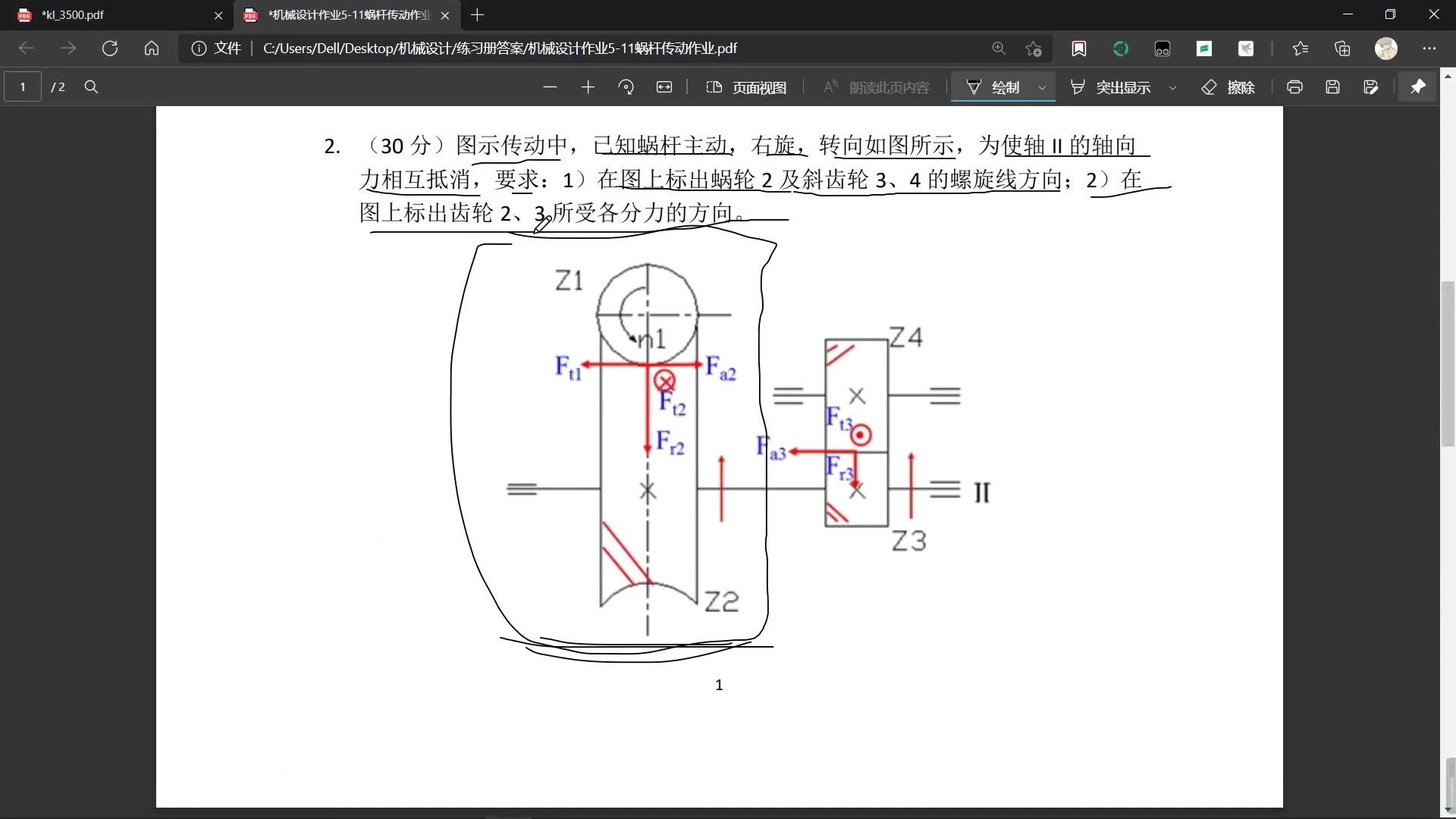Viewport: 1456px width, 819px height.
Task: Print the PDF document
Action: tap(1294, 86)
